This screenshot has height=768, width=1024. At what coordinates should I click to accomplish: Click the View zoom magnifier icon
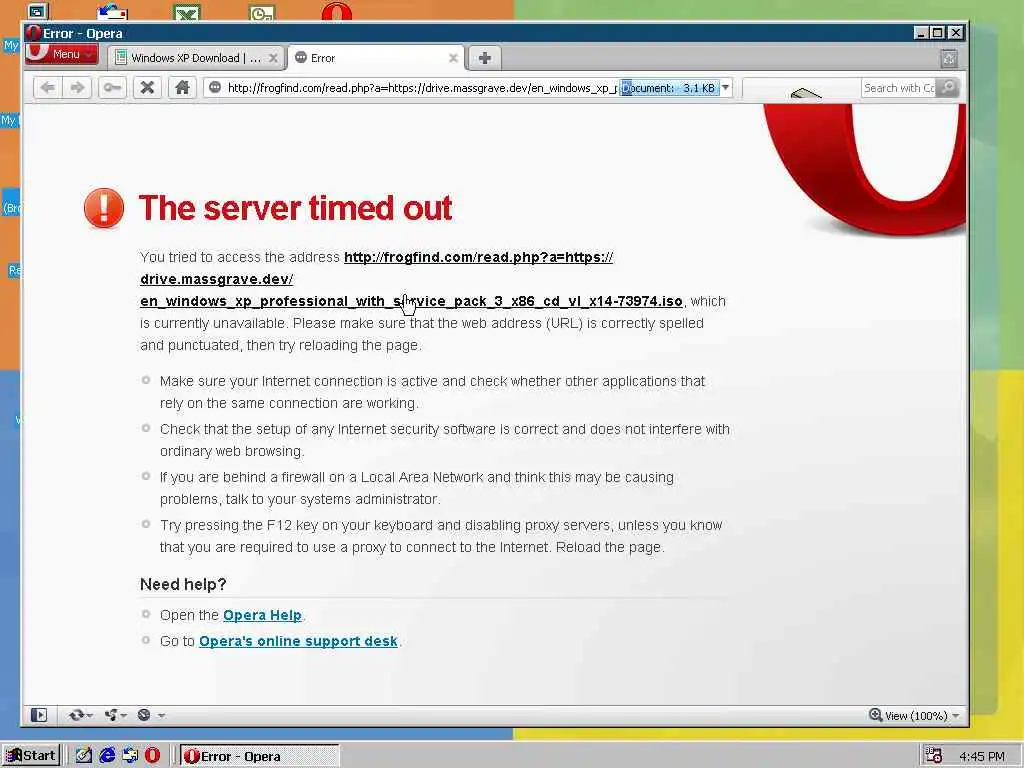[x=875, y=715]
